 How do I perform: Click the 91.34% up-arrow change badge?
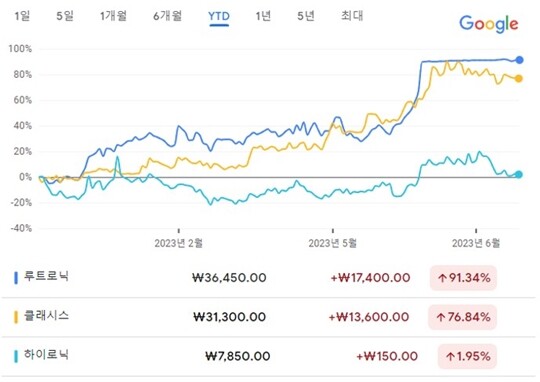pos(463,278)
